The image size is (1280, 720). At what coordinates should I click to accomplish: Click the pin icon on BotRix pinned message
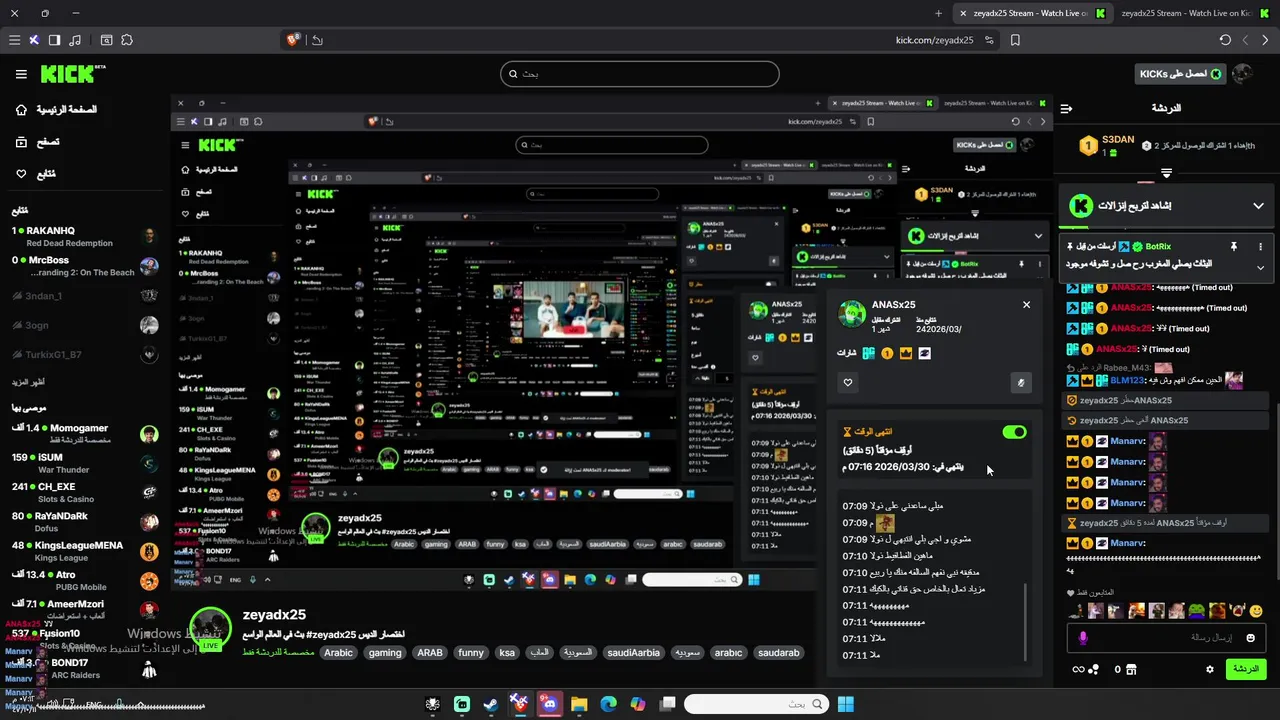pos(1234,246)
